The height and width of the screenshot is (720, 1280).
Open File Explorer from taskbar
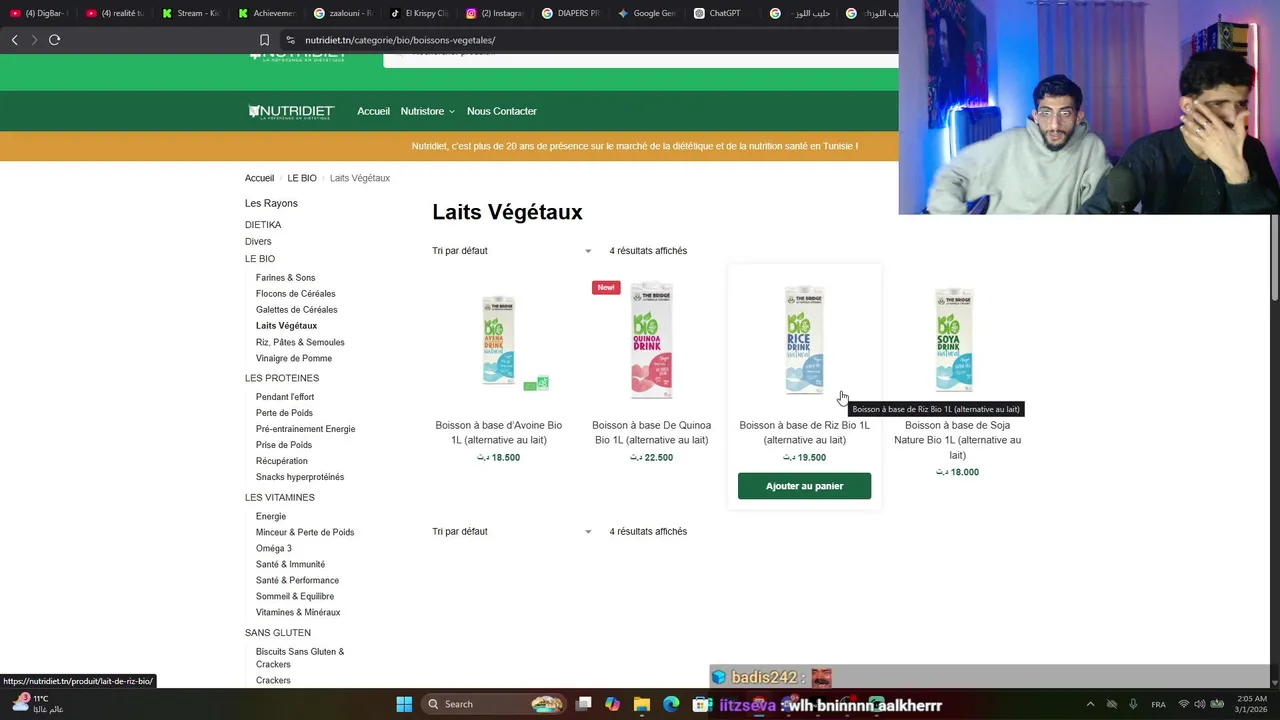coord(642,704)
